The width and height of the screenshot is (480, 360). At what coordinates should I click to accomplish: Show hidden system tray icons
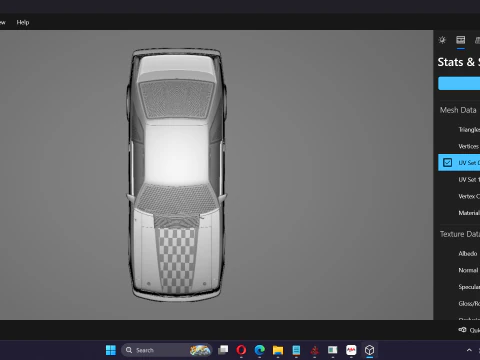[469, 350]
